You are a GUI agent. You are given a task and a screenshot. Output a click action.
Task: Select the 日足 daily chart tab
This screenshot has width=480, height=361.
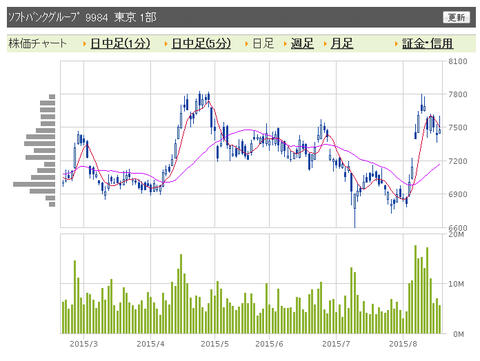click(263, 43)
